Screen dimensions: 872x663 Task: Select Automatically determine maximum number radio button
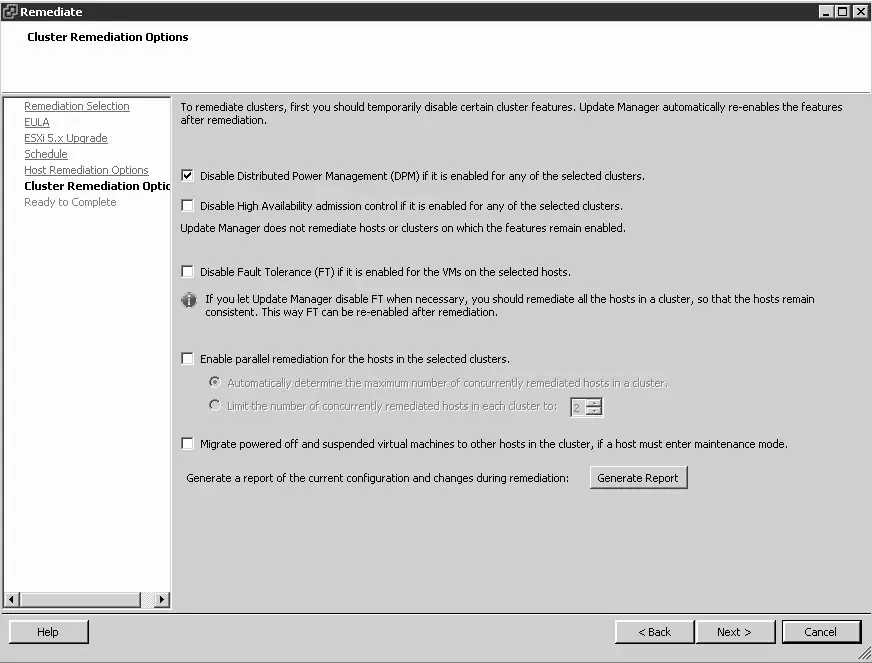(x=215, y=382)
